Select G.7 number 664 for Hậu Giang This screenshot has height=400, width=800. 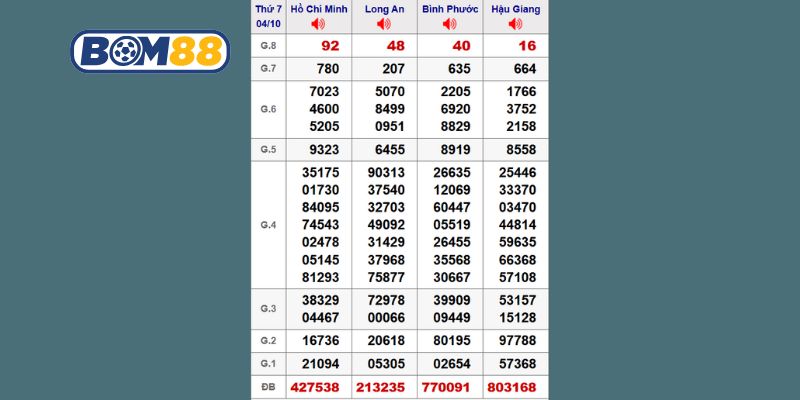click(x=523, y=68)
